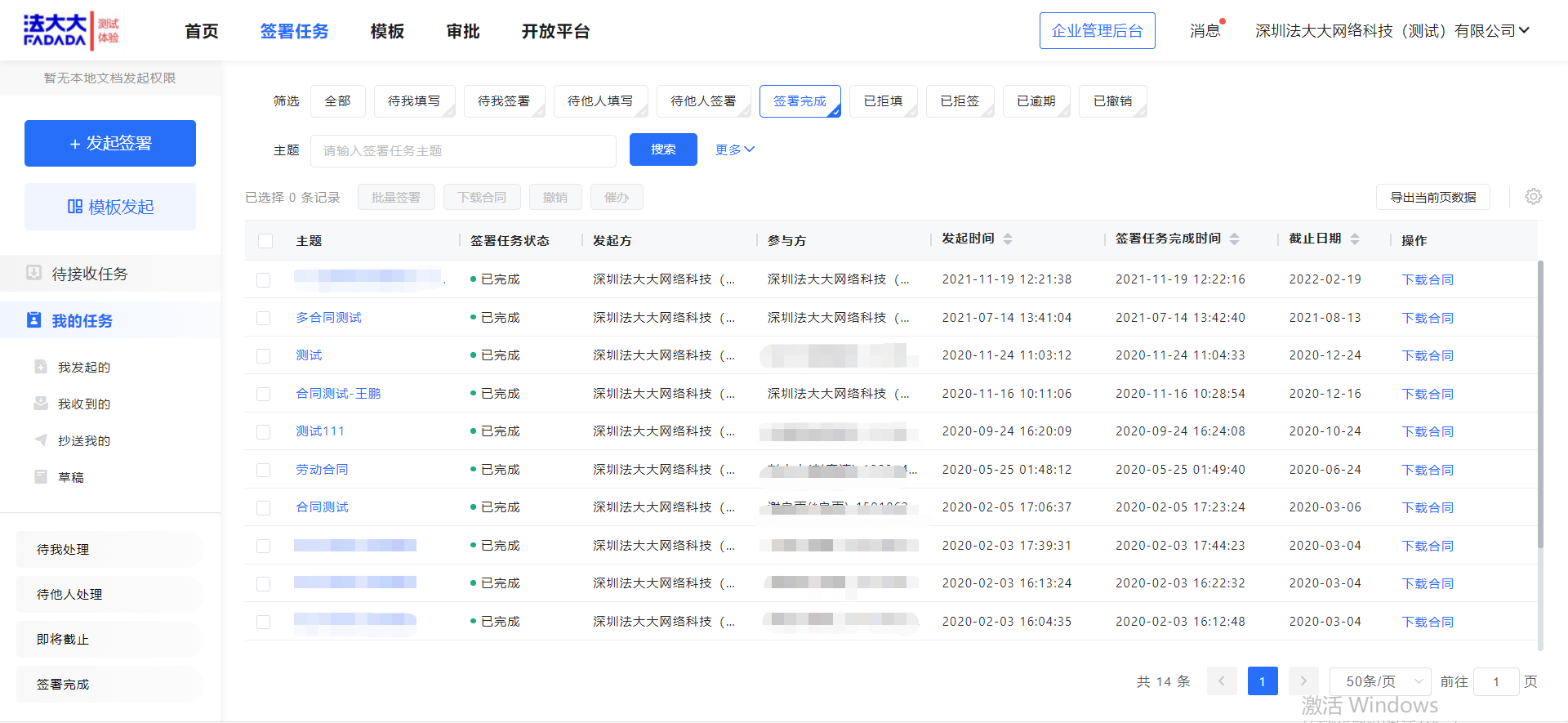Check the row started 2021-11-19 12:21:38

263,280
